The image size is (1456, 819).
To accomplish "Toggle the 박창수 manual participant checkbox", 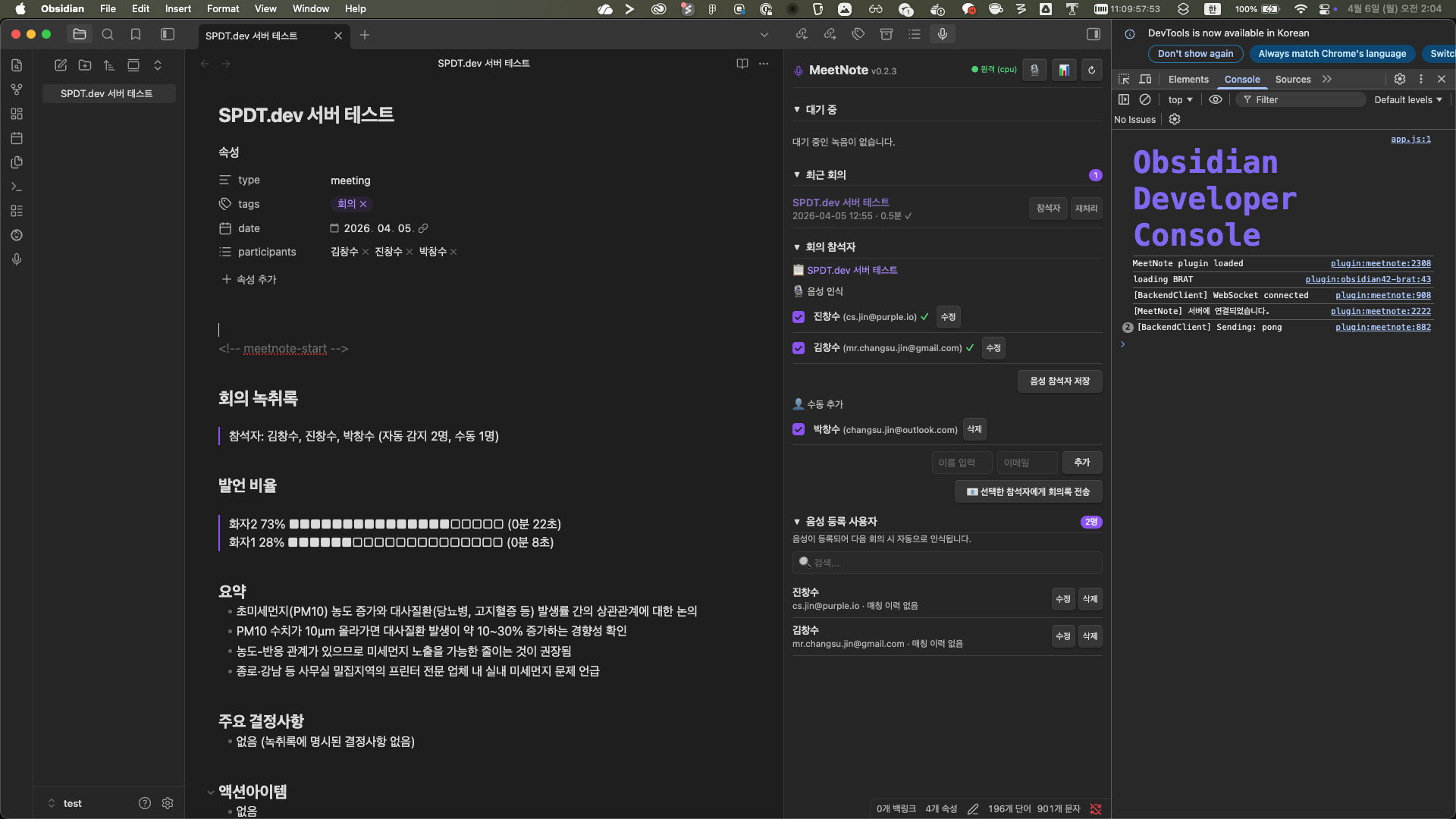I will pos(799,429).
